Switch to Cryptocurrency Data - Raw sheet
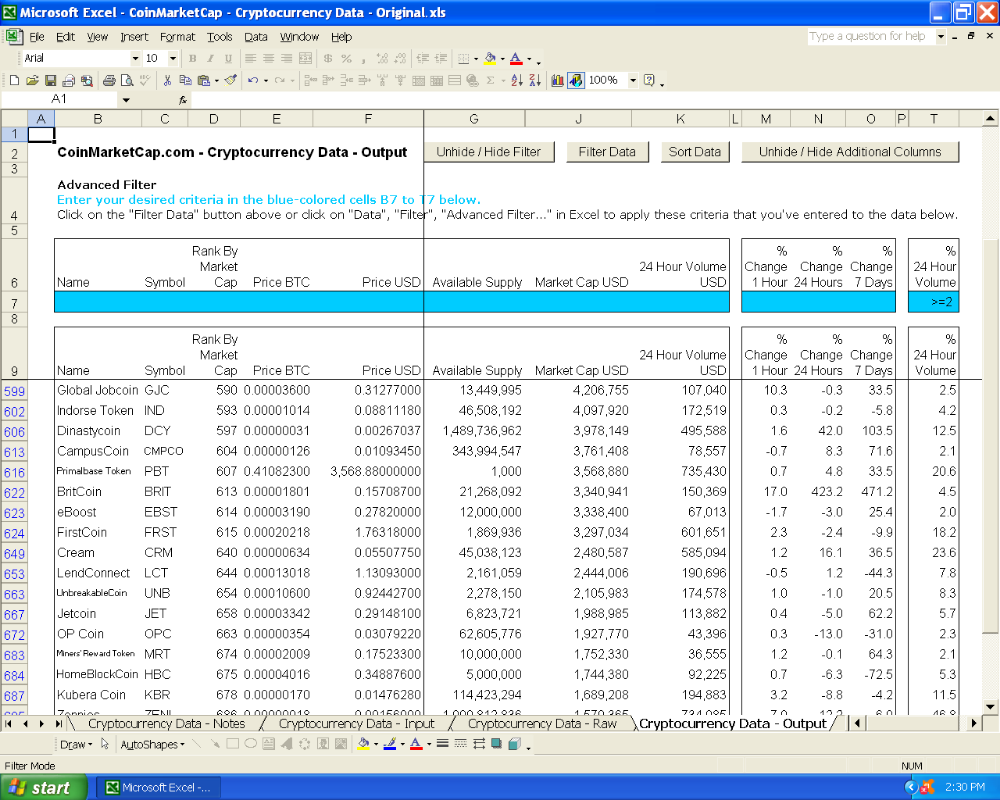 coord(542,723)
